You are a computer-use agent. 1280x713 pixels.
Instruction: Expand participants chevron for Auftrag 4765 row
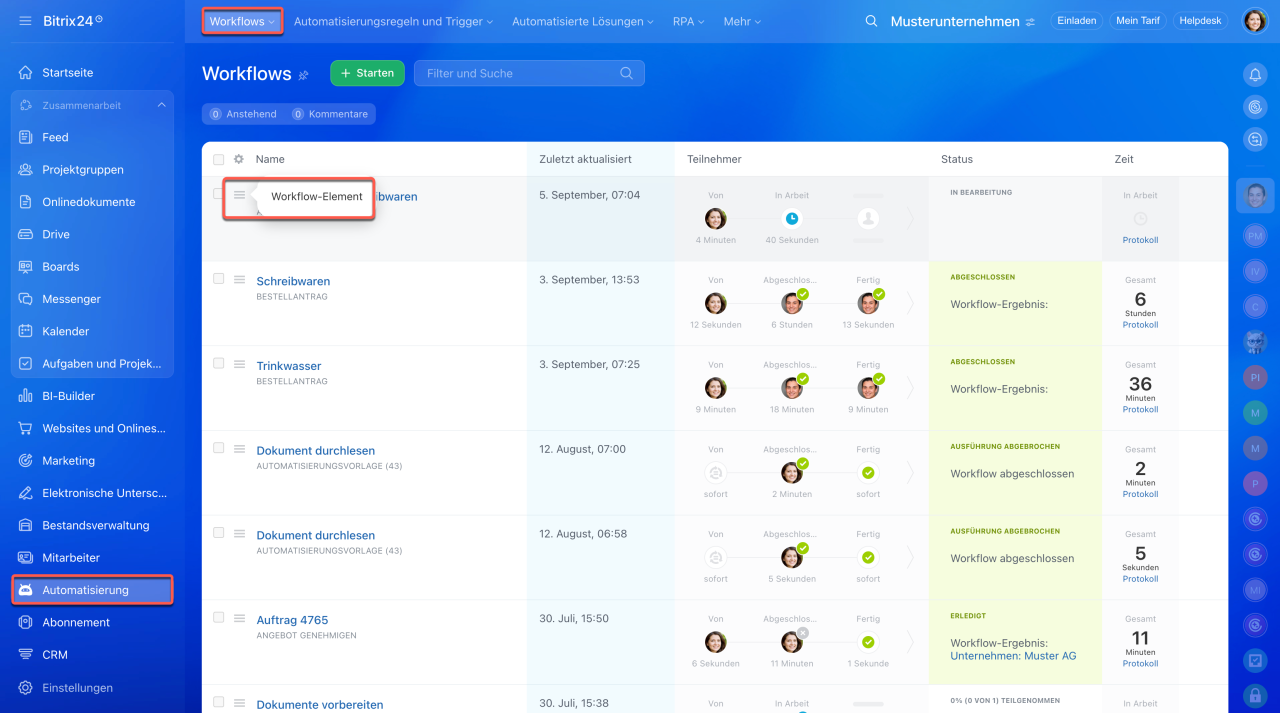(x=910, y=642)
